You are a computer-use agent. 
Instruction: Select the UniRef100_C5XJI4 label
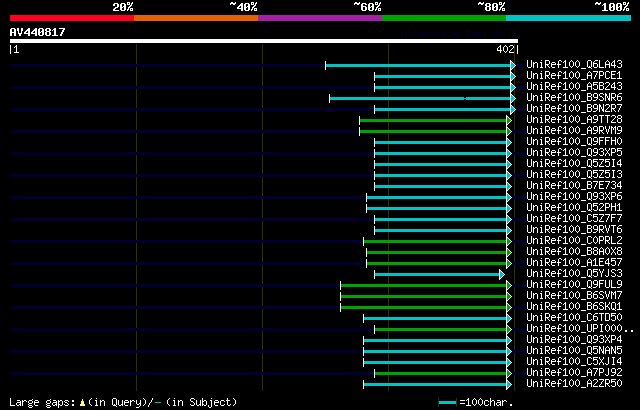pyautogui.click(x=574, y=362)
